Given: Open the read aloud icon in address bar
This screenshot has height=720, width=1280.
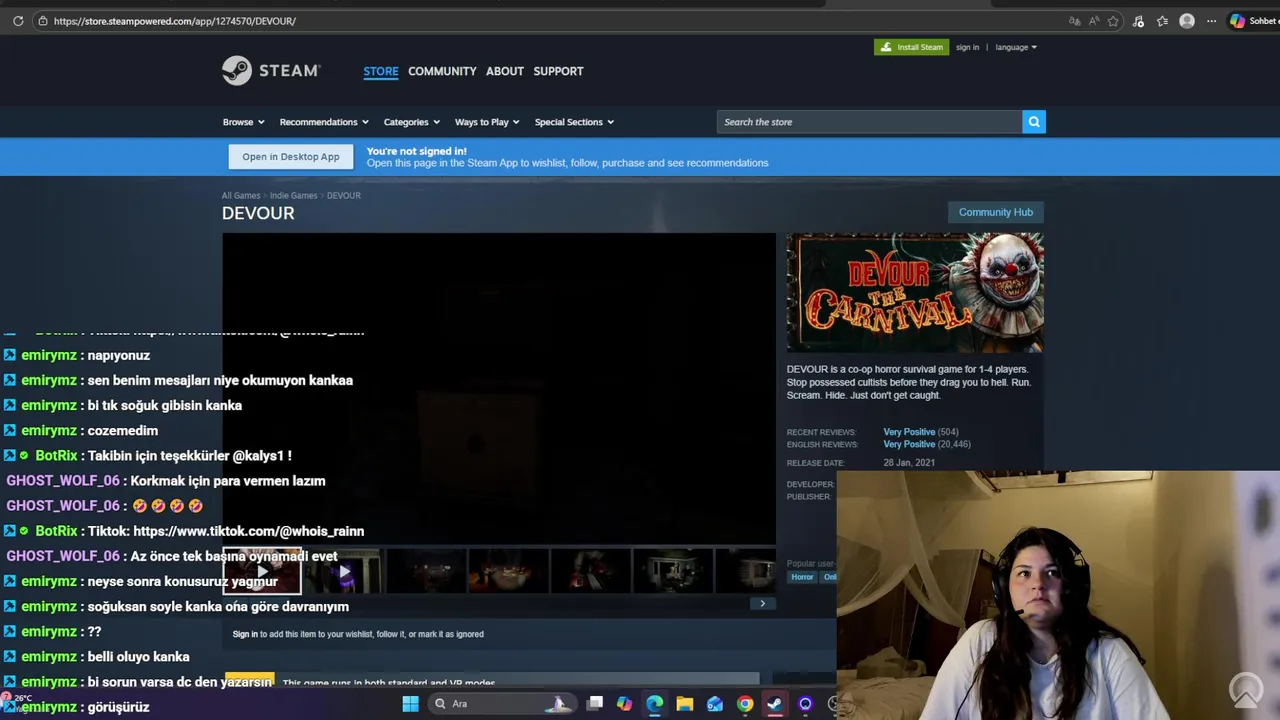Looking at the screenshot, I should tap(1094, 21).
